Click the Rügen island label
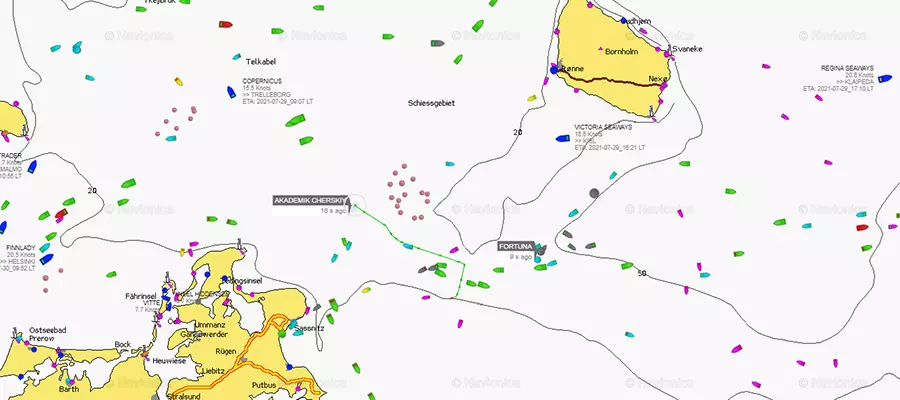 coord(225,352)
